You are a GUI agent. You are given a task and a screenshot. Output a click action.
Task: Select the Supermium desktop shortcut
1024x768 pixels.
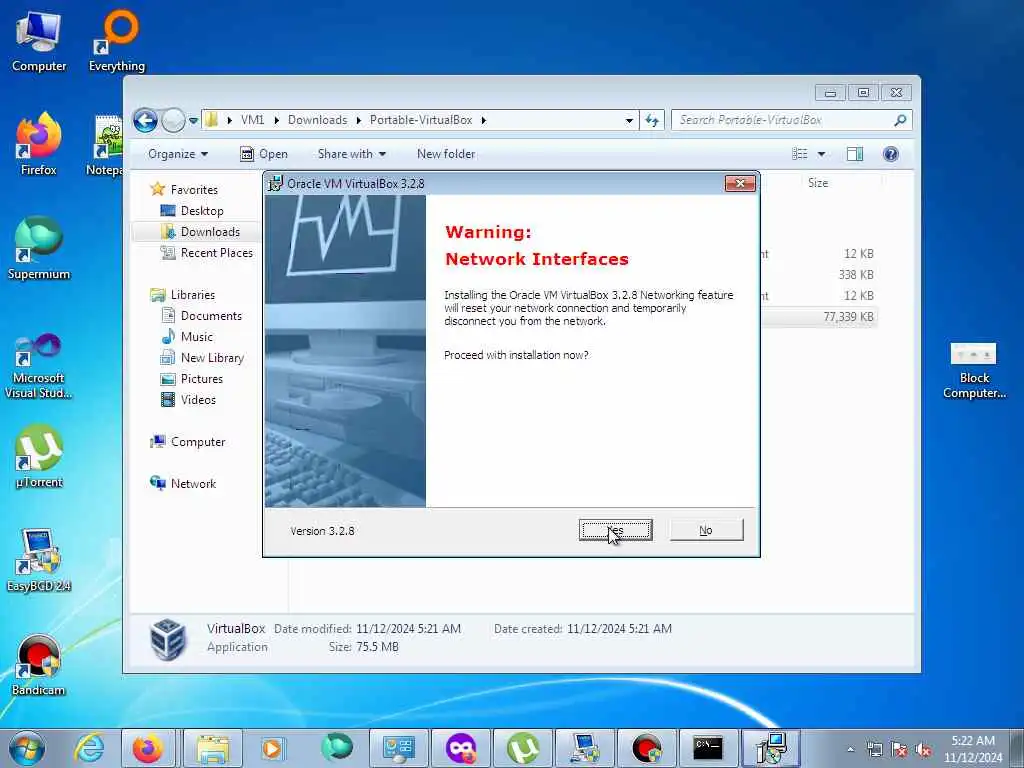39,249
